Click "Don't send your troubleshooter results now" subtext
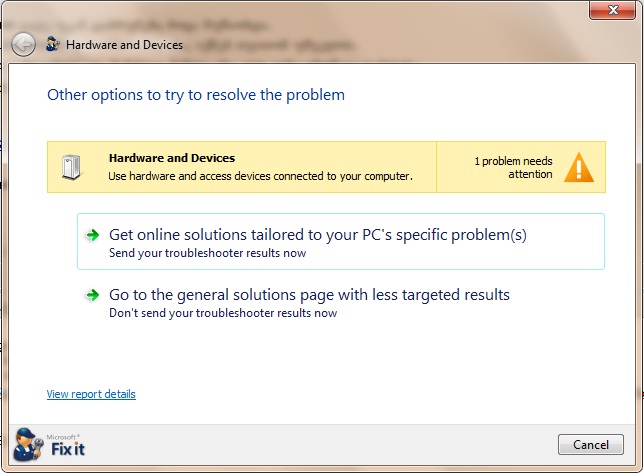The image size is (644, 474). (x=222, y=313)
